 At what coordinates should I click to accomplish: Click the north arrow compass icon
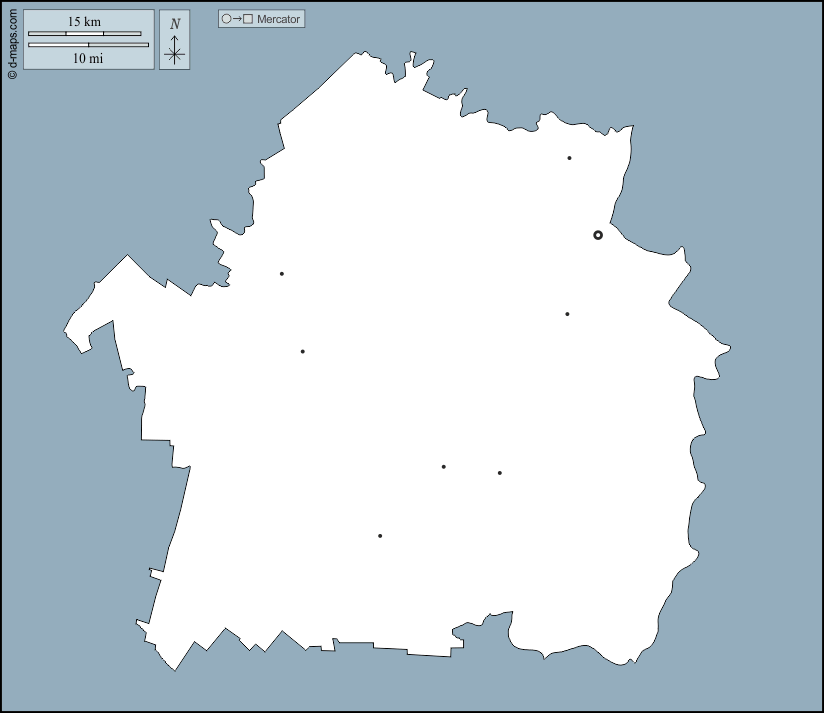pos(174,50)
